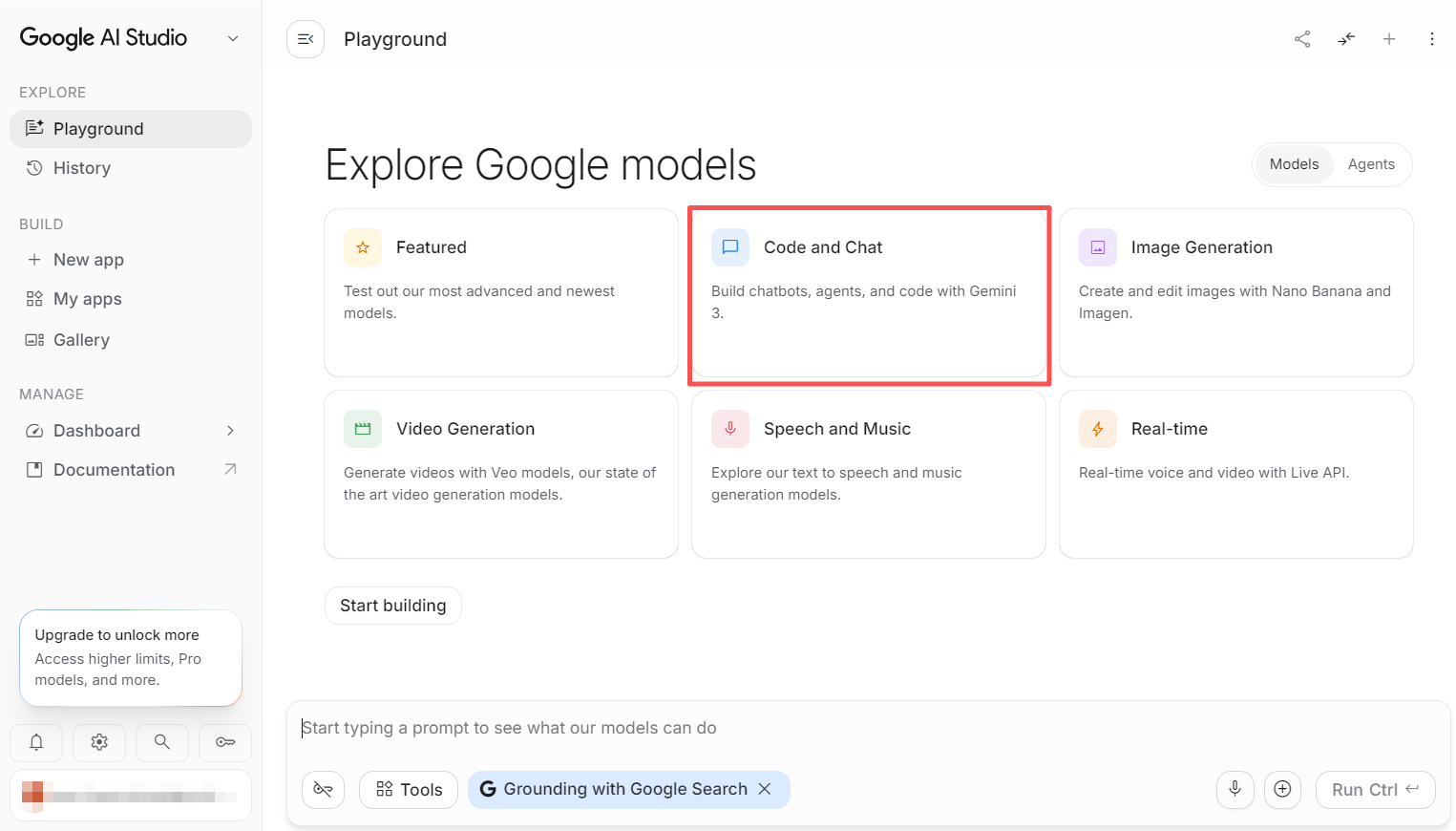Viewport: 1456px width, 831px height.
Task: Click 'Explore our text to speech' description
Action: point(836,483)
